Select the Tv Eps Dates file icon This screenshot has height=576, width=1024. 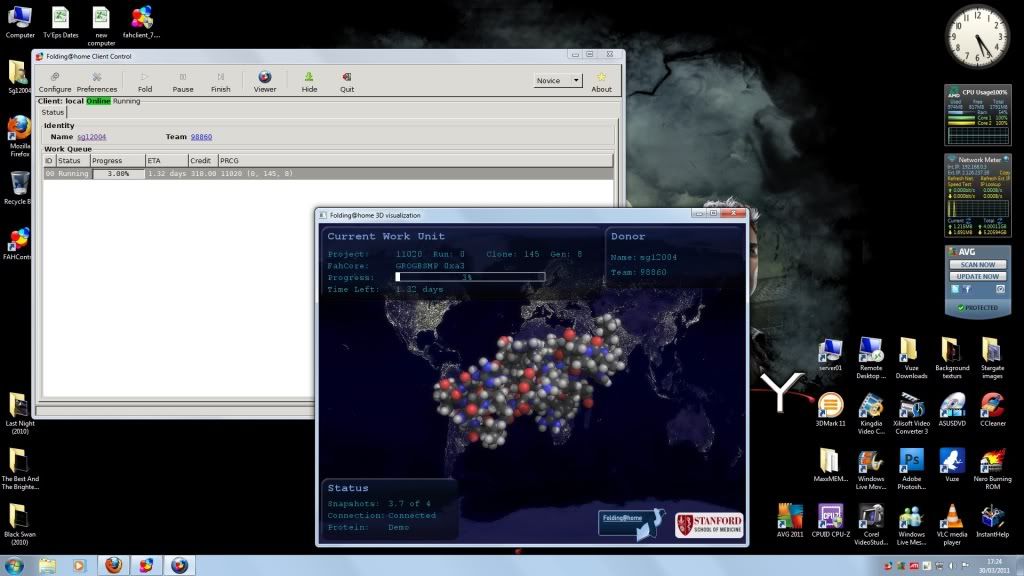pos(61,22)
